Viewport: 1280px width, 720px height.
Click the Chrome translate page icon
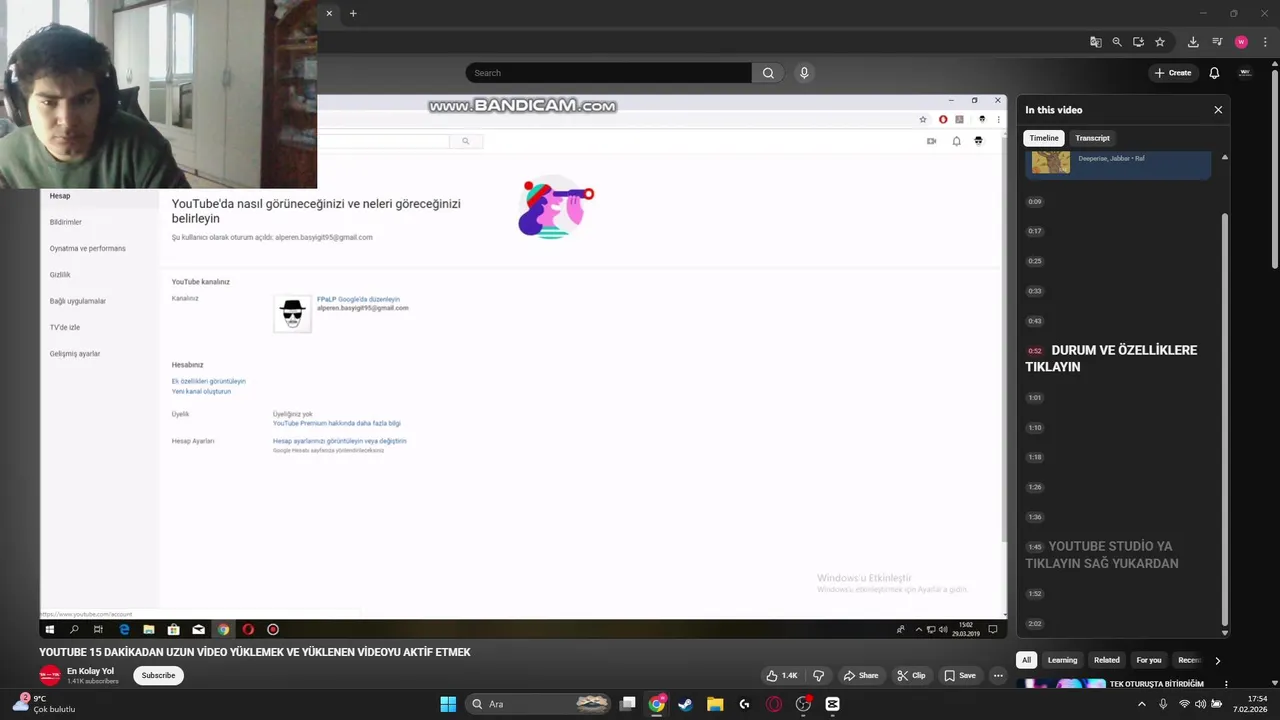[x=1096, y=42]
